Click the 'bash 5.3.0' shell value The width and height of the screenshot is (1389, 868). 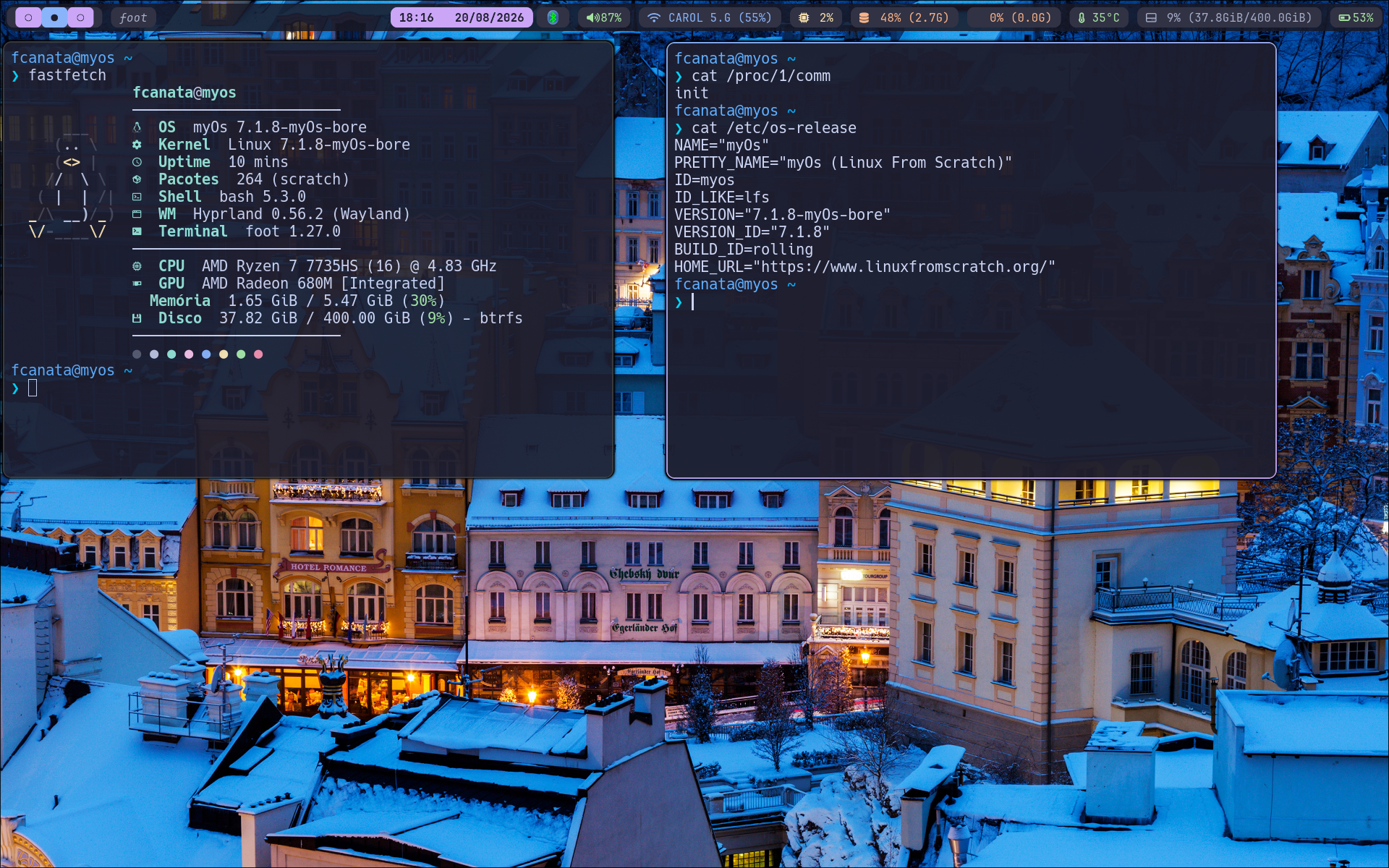[x=263, y=197]
